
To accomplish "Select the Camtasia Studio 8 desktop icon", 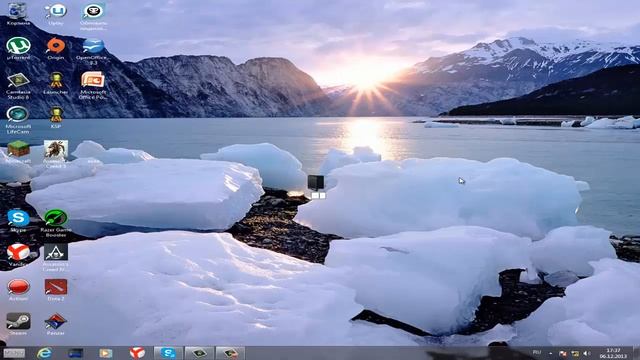I will (x=18, y=86).
